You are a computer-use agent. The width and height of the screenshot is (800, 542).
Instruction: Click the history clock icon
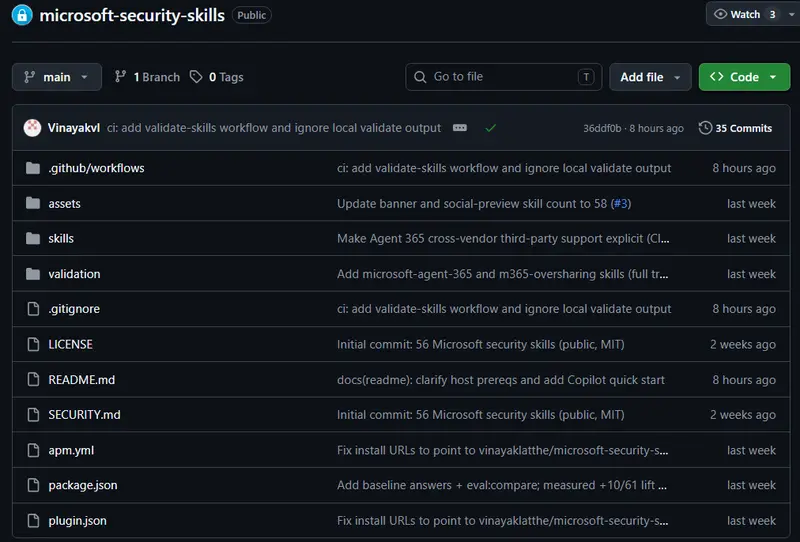[x=705, y=128]
